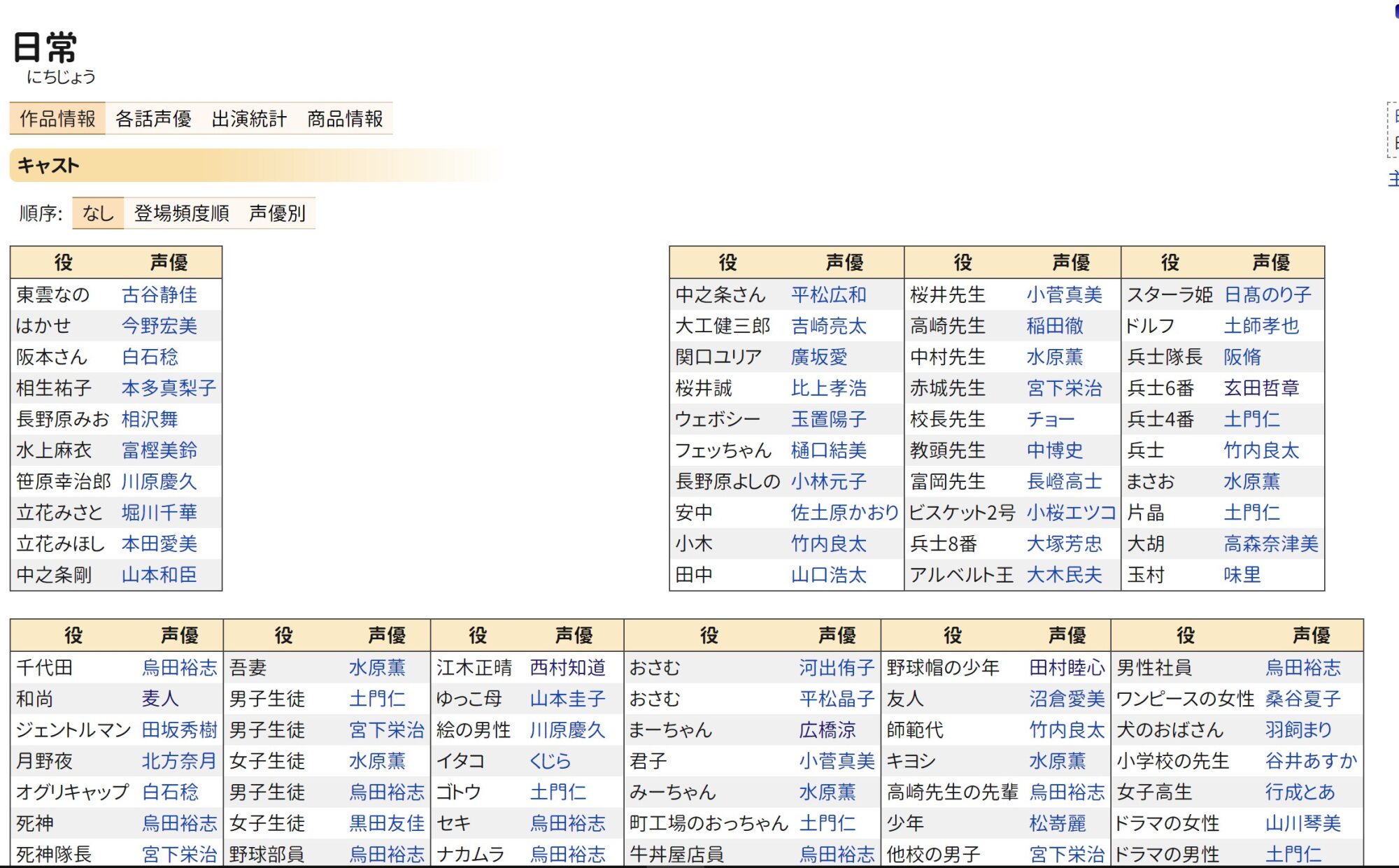
Task: Select the なし sort order
Action: pyautogui.click(x=98, y=213)
